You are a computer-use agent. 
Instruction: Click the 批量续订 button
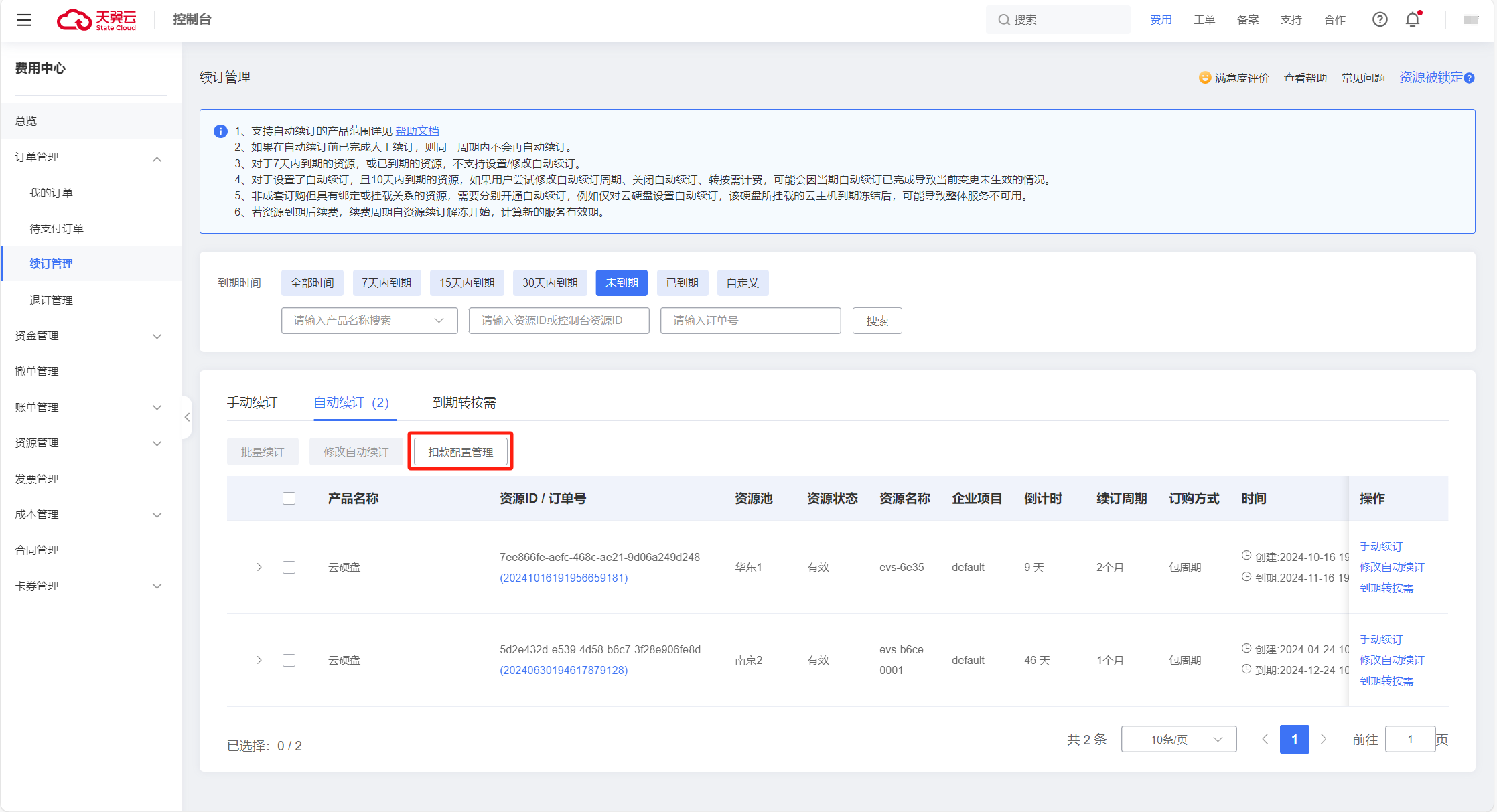coord(263,452)
